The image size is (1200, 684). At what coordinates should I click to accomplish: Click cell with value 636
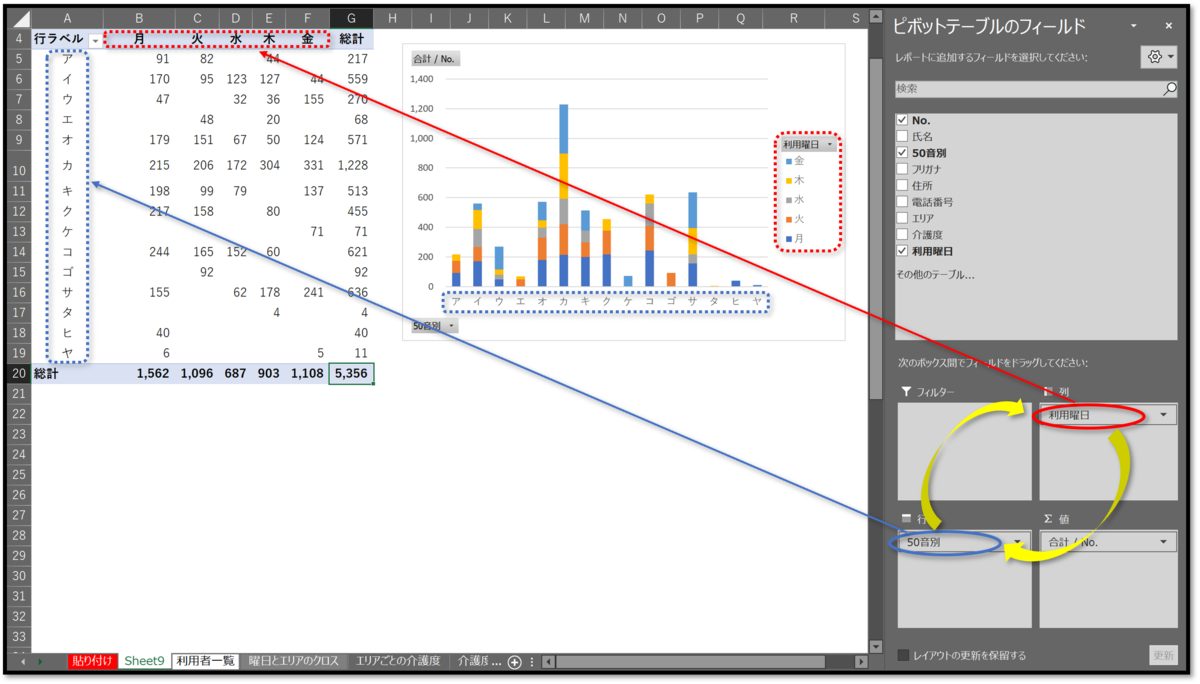click(351, 292)
